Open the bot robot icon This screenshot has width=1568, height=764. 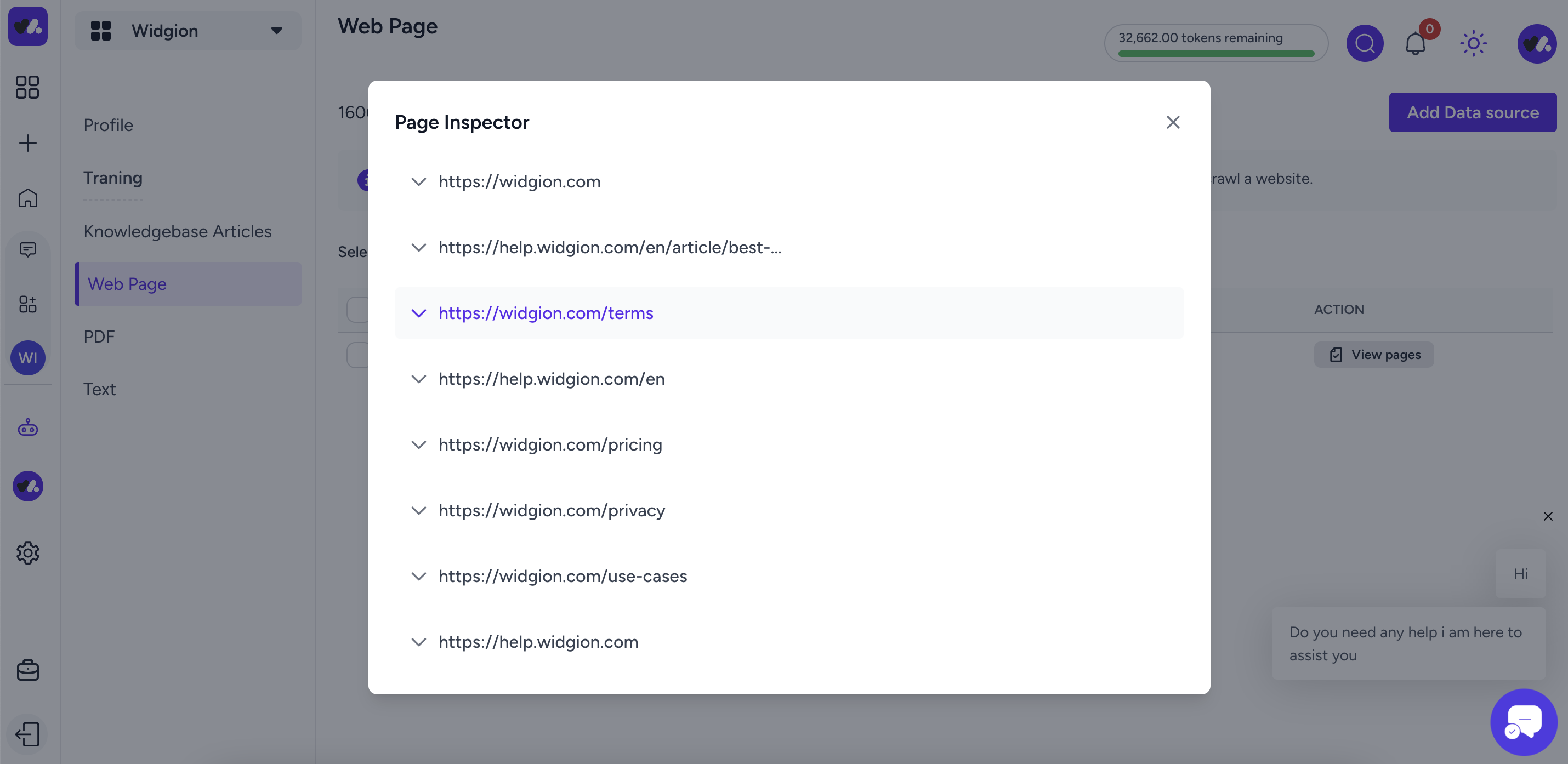pyautogui.click(x=27, y=427)
